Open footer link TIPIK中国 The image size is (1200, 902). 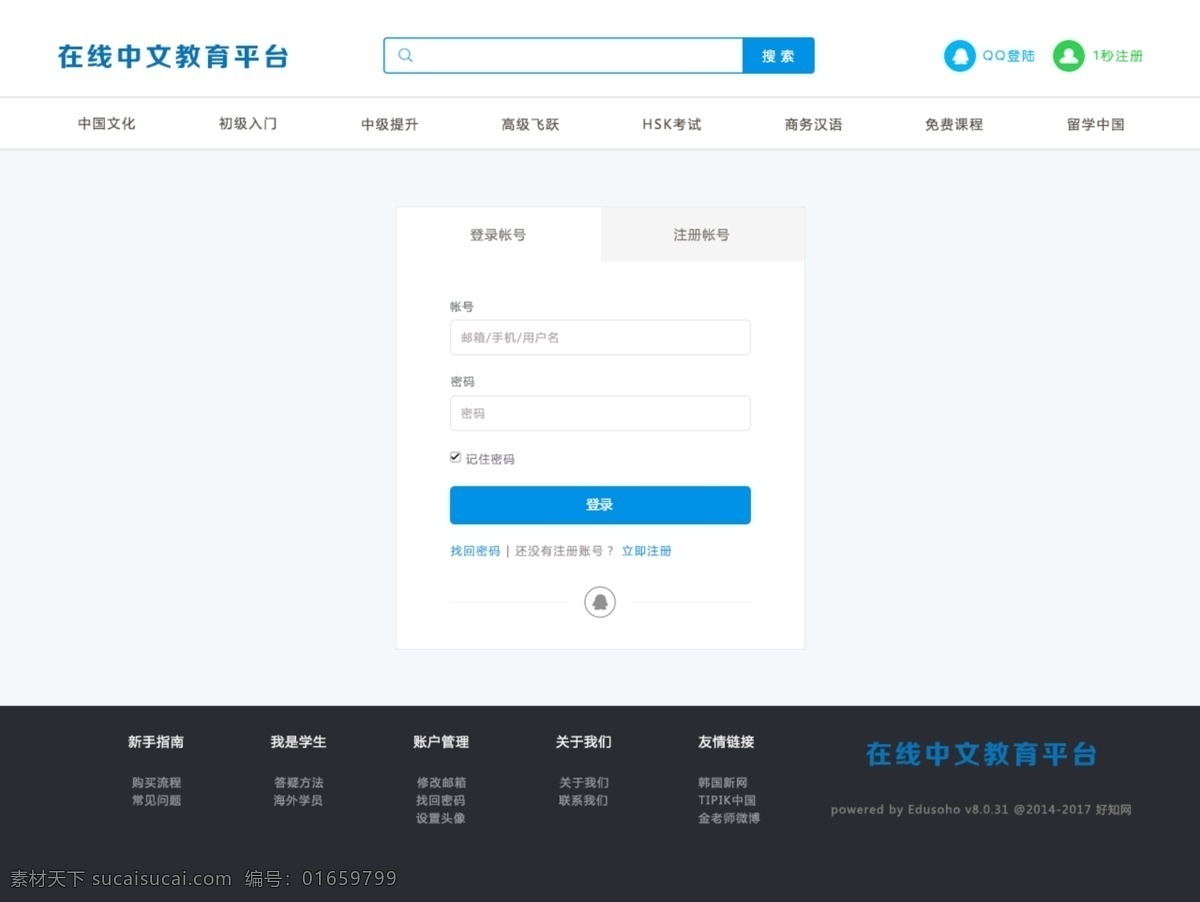coord(727,800)
